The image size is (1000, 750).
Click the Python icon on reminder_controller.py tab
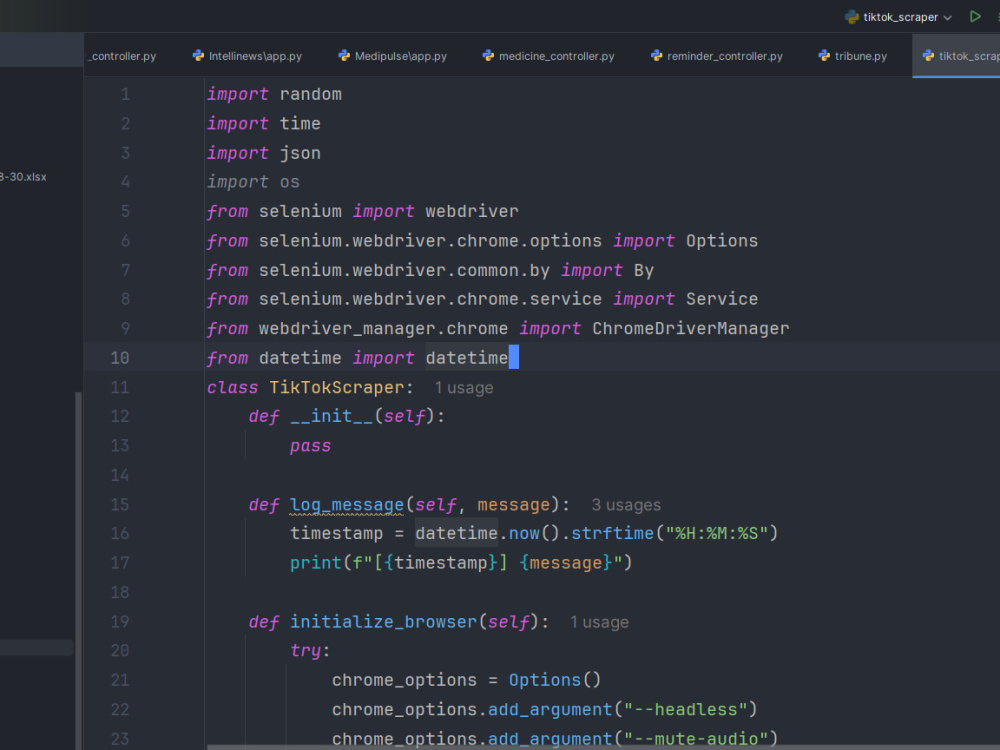(x=656, y=55)
